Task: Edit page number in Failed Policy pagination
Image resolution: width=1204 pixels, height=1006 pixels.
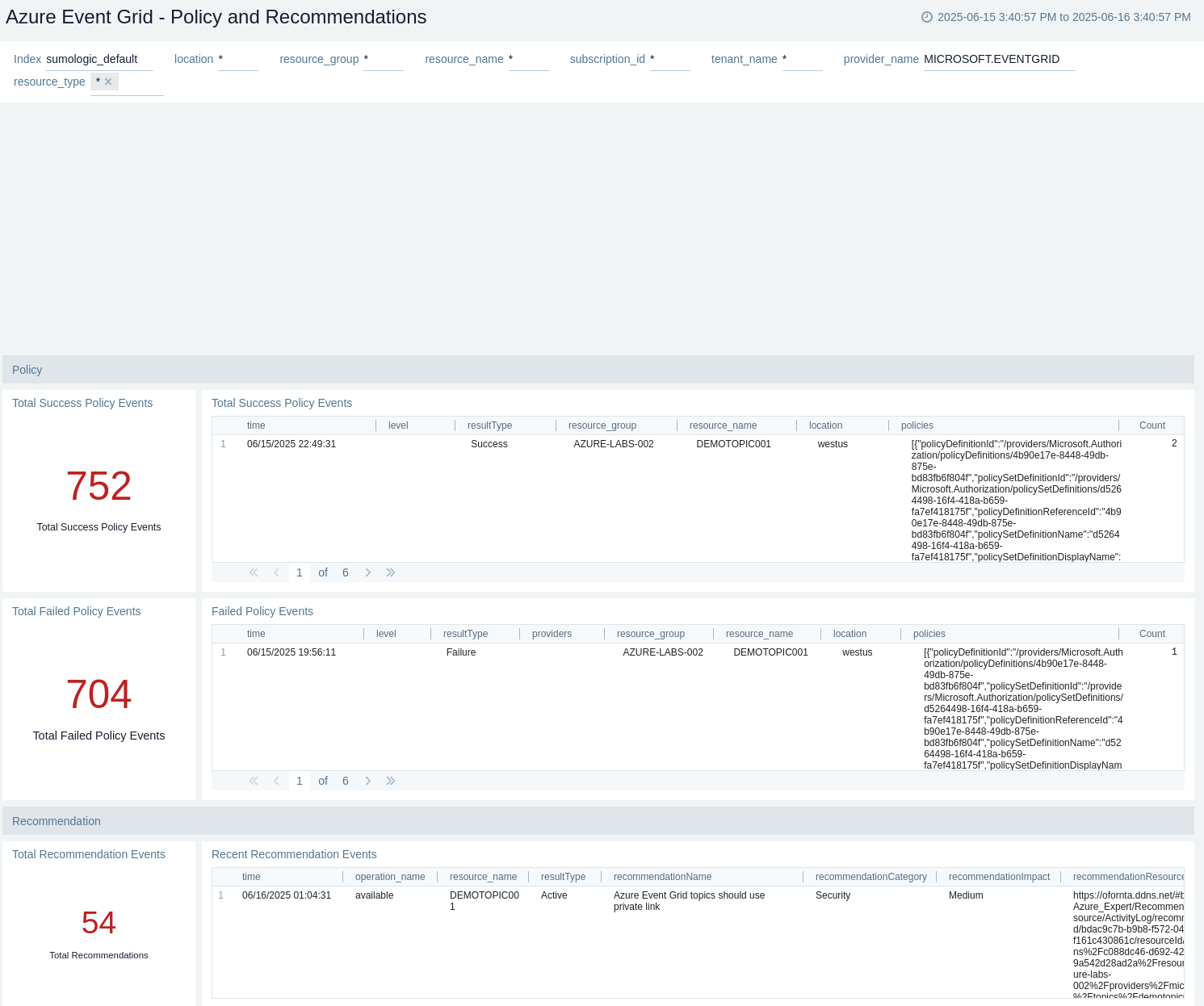Action: click(300, 781)
